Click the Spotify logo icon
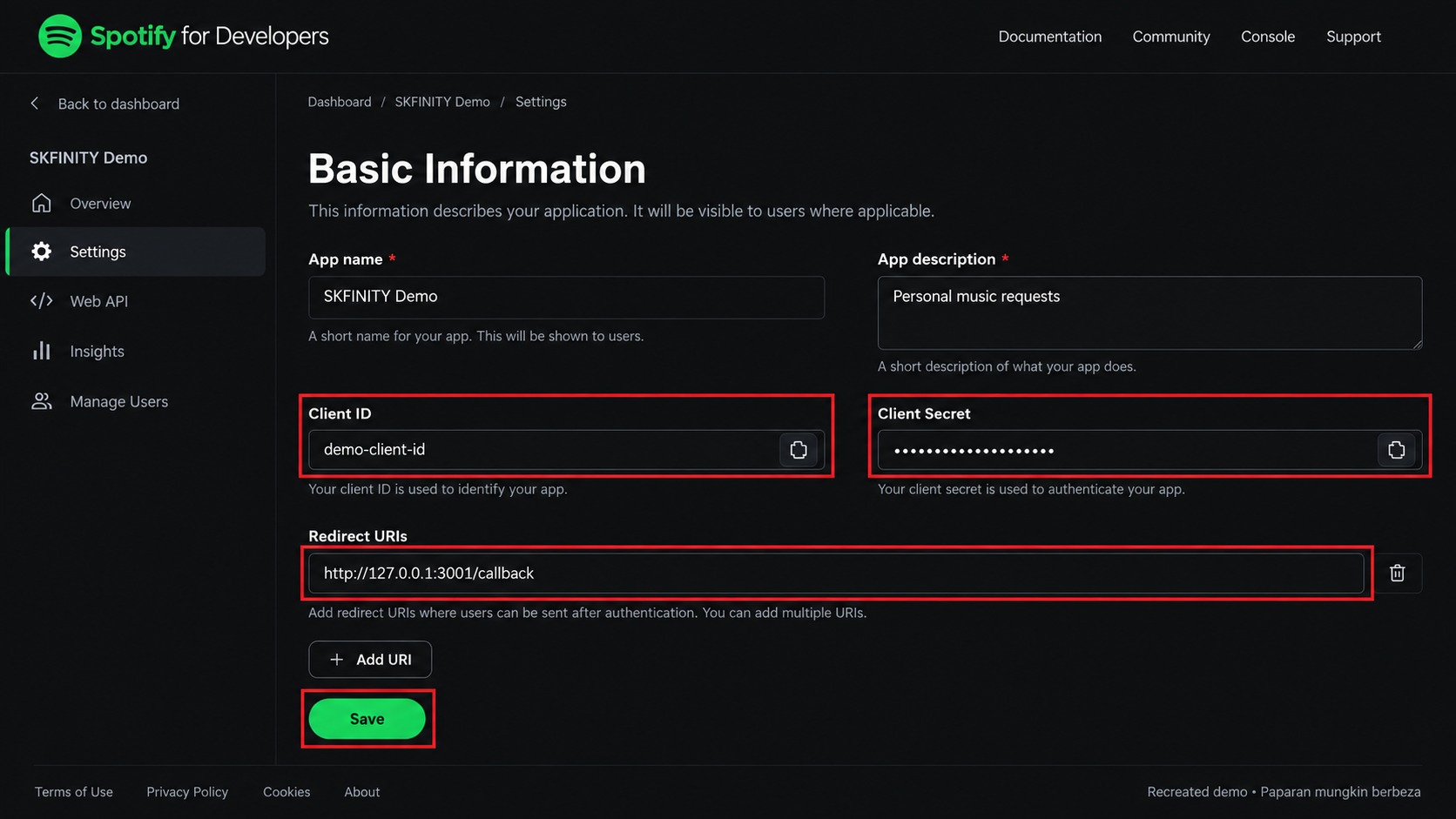Image resolution: width=1456 pixels, height=819 pixels. (60, 36)
